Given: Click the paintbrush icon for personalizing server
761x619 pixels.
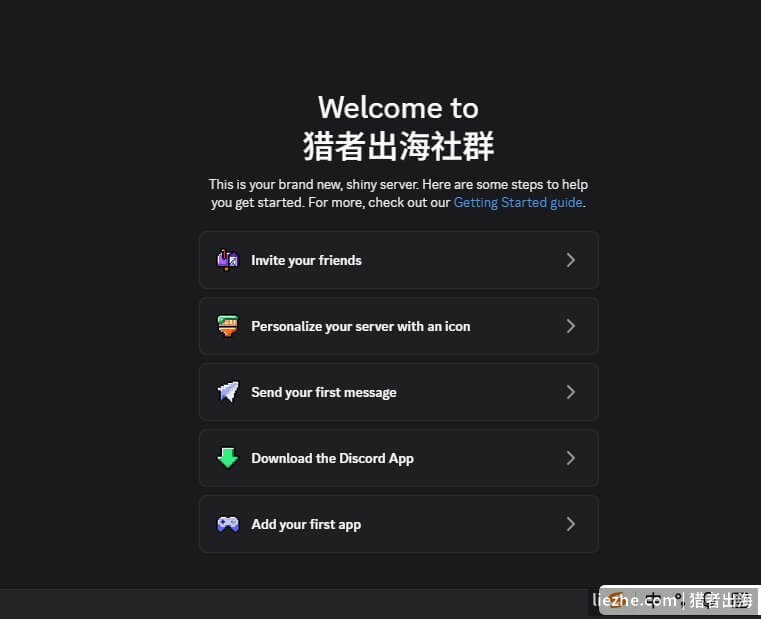Looking at the screenshot, I should pyautogui.click(x=227, y=326).
